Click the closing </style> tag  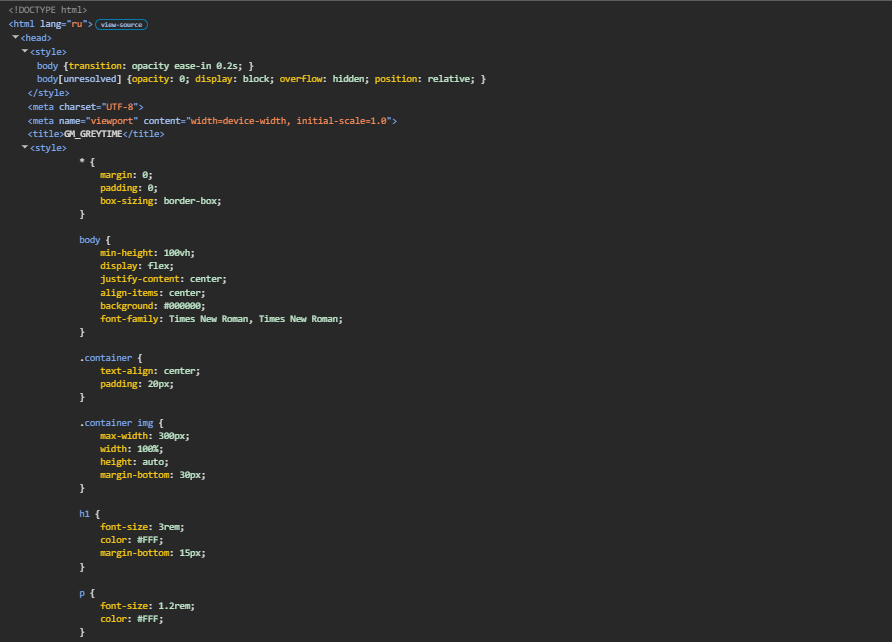coord(48,93)
